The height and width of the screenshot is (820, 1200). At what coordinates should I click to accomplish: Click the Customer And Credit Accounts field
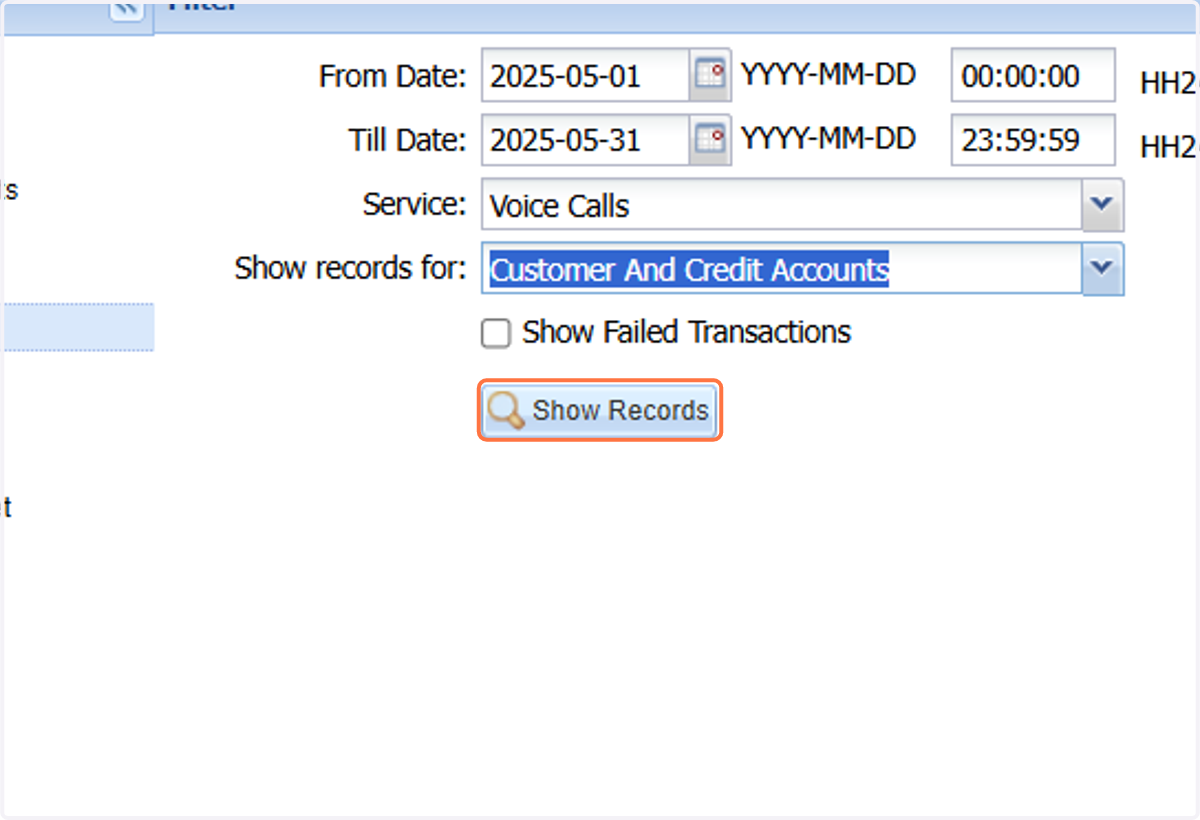(x=782, y=269)
